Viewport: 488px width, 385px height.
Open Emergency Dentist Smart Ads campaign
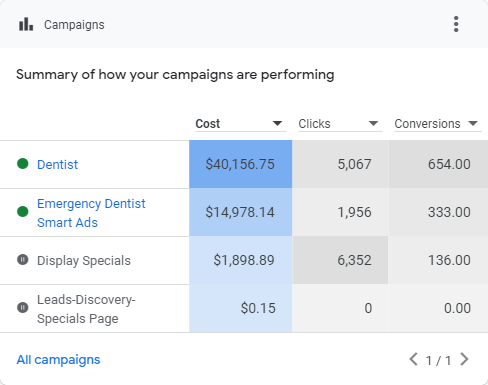pyautogui.click(x=91, y=213)
